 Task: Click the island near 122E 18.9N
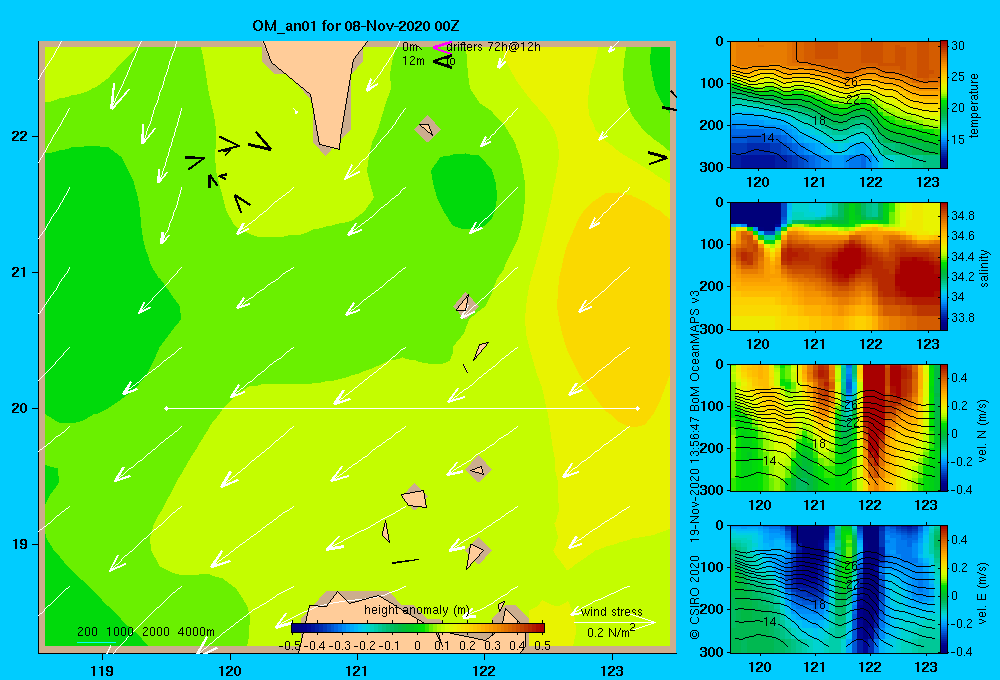476,553
